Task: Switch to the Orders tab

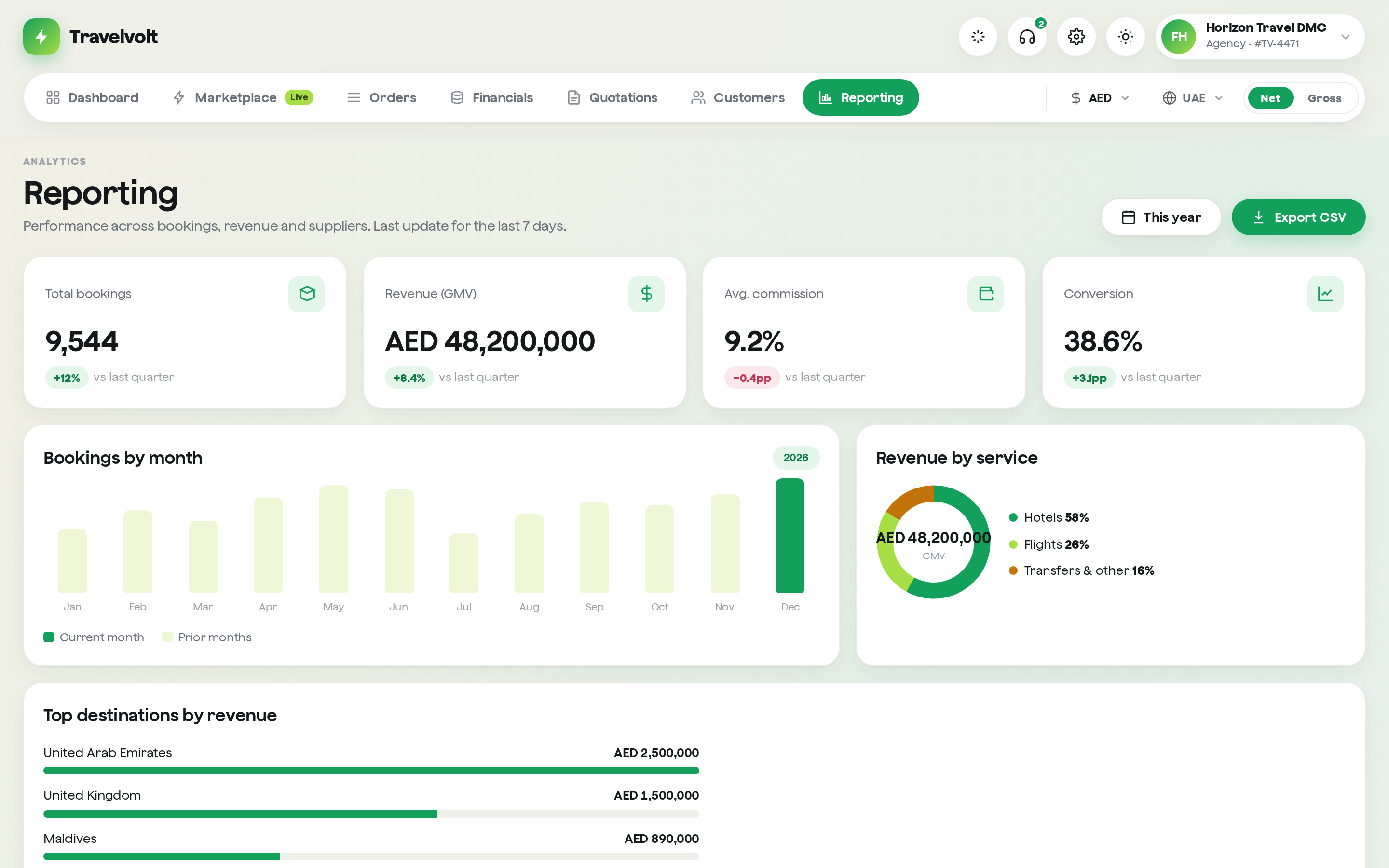Action: [x=381, y=97]
